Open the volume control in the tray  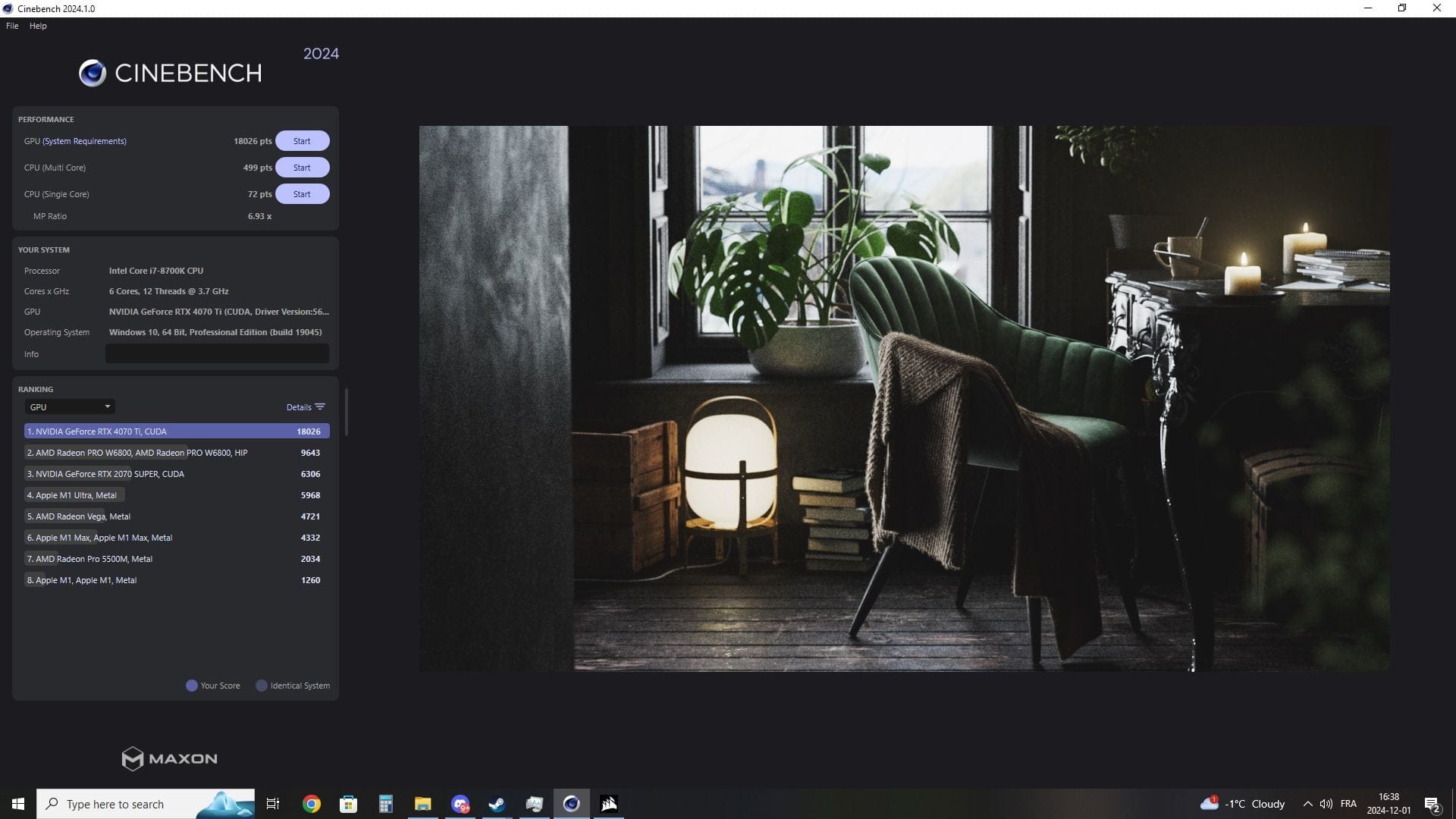[x=1326, y=804]
